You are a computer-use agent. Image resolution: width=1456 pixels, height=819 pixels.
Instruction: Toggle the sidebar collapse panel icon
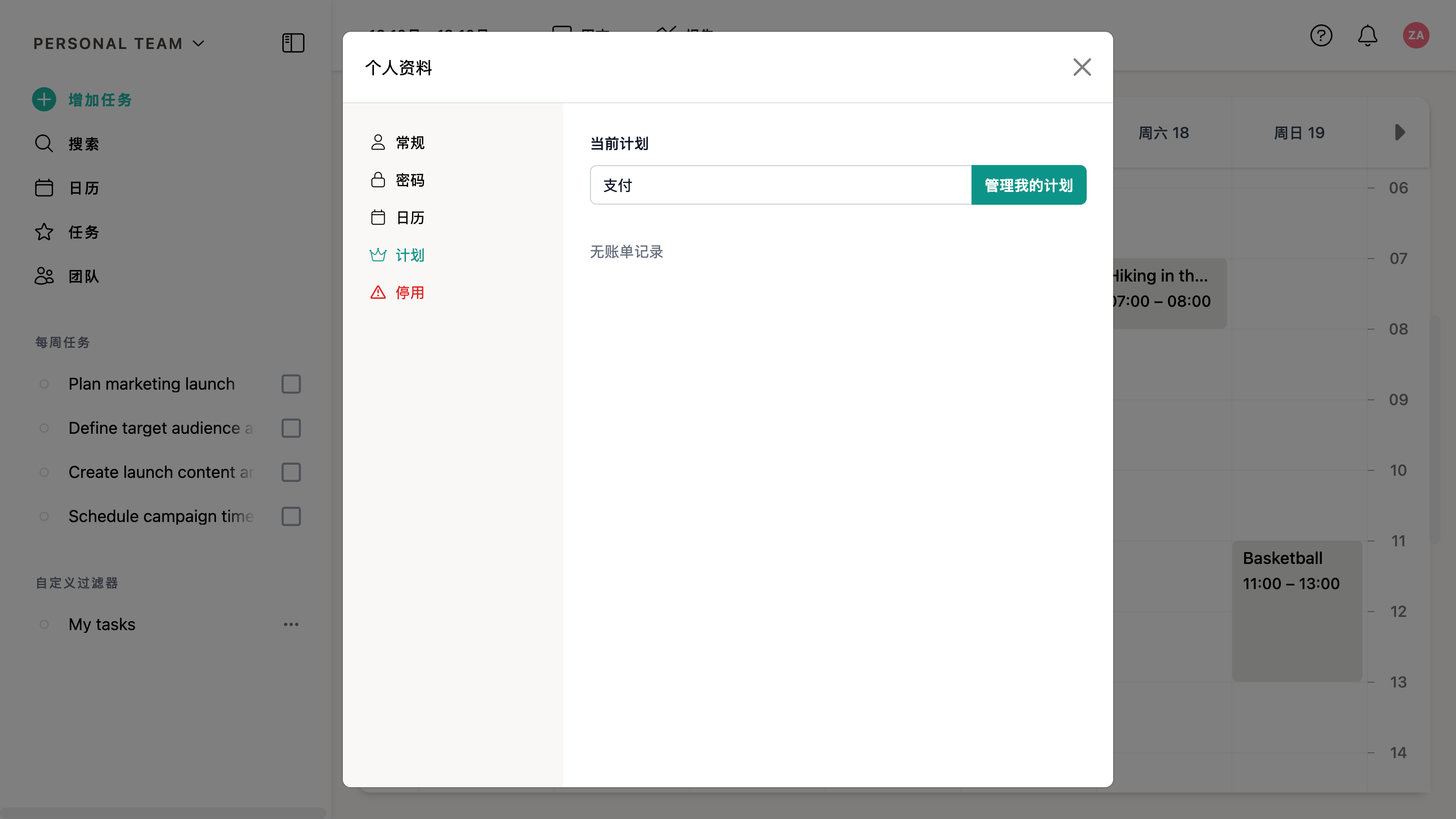293,43
